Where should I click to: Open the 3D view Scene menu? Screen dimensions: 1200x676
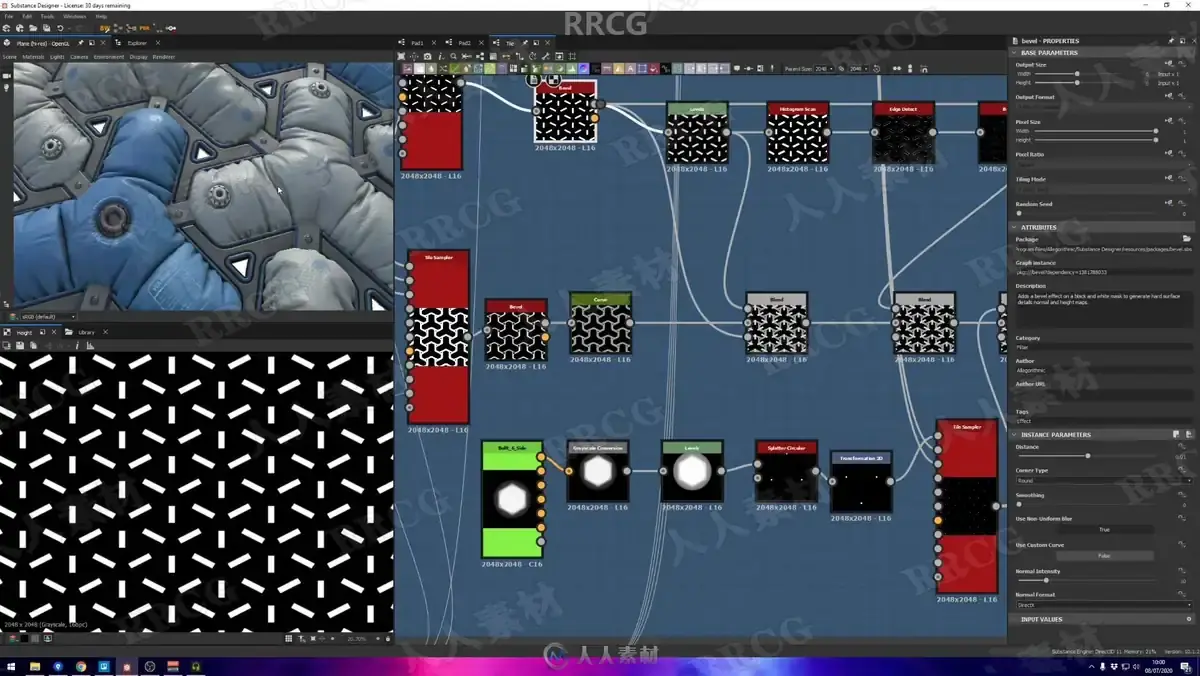(10, 57)
